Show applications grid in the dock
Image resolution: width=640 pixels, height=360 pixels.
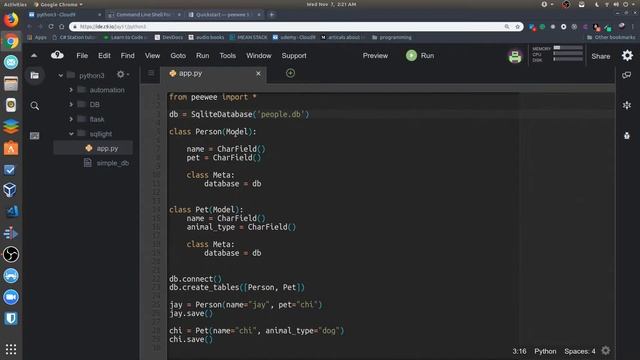click(x=11, y=349)
